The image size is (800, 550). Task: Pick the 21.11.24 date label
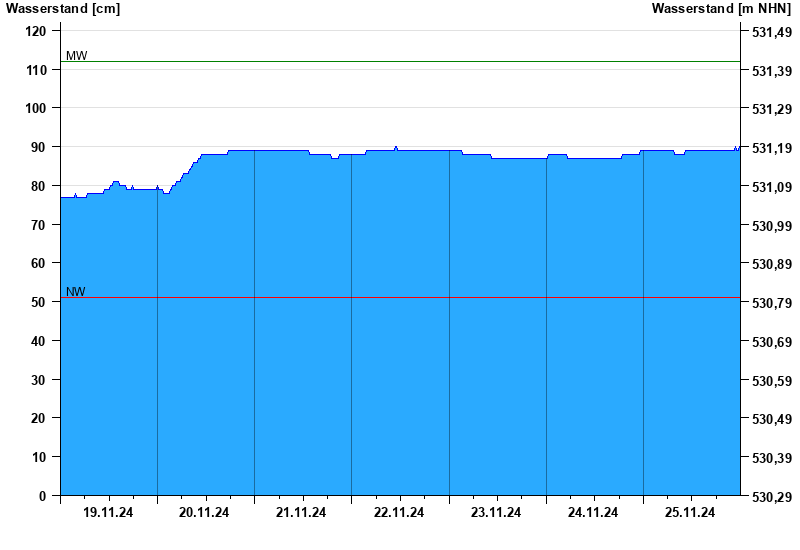pyautogui.click(x=301, y=512)
